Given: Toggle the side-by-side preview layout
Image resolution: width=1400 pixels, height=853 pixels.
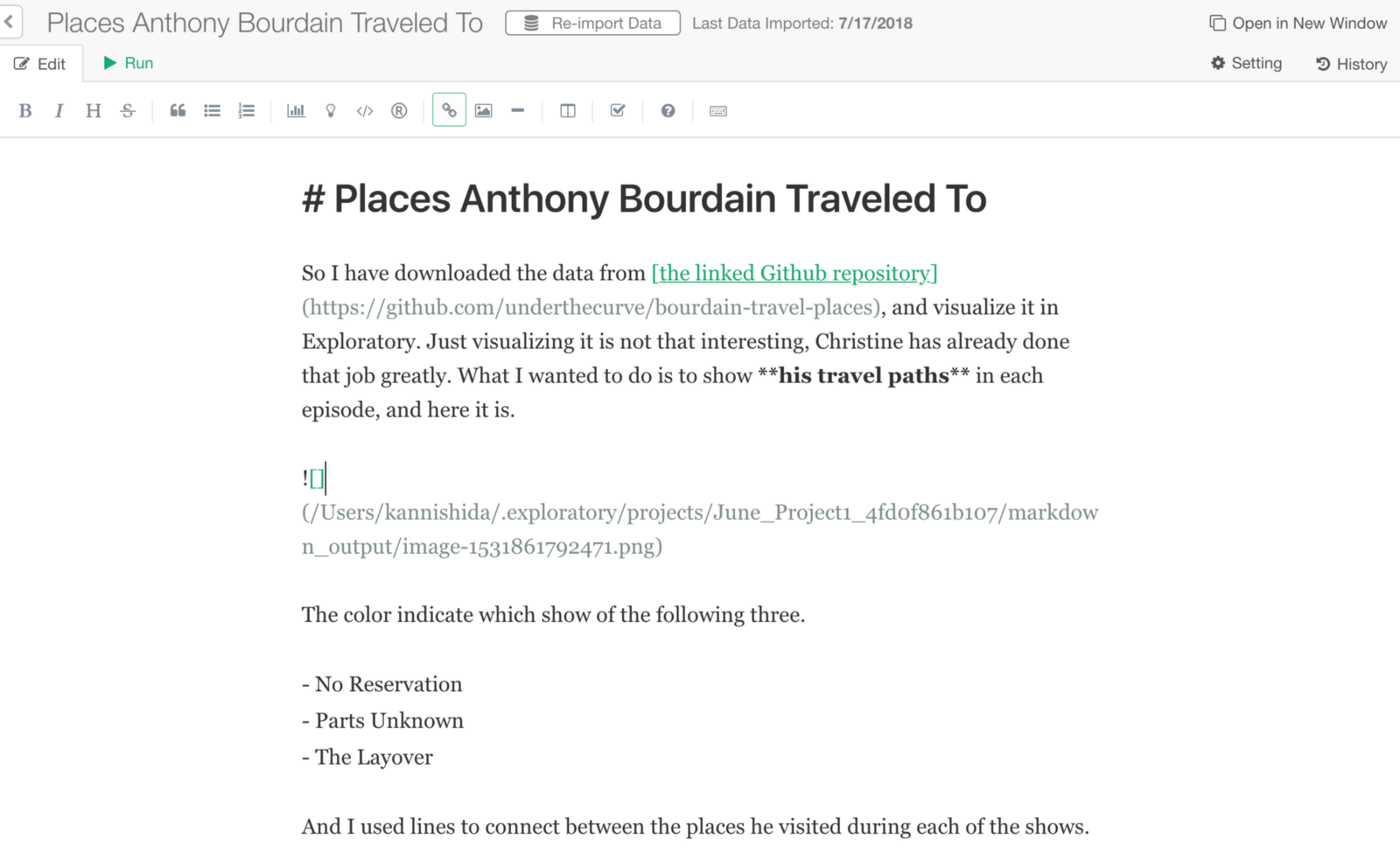Looking at the screenshot, I should point(568,110).
